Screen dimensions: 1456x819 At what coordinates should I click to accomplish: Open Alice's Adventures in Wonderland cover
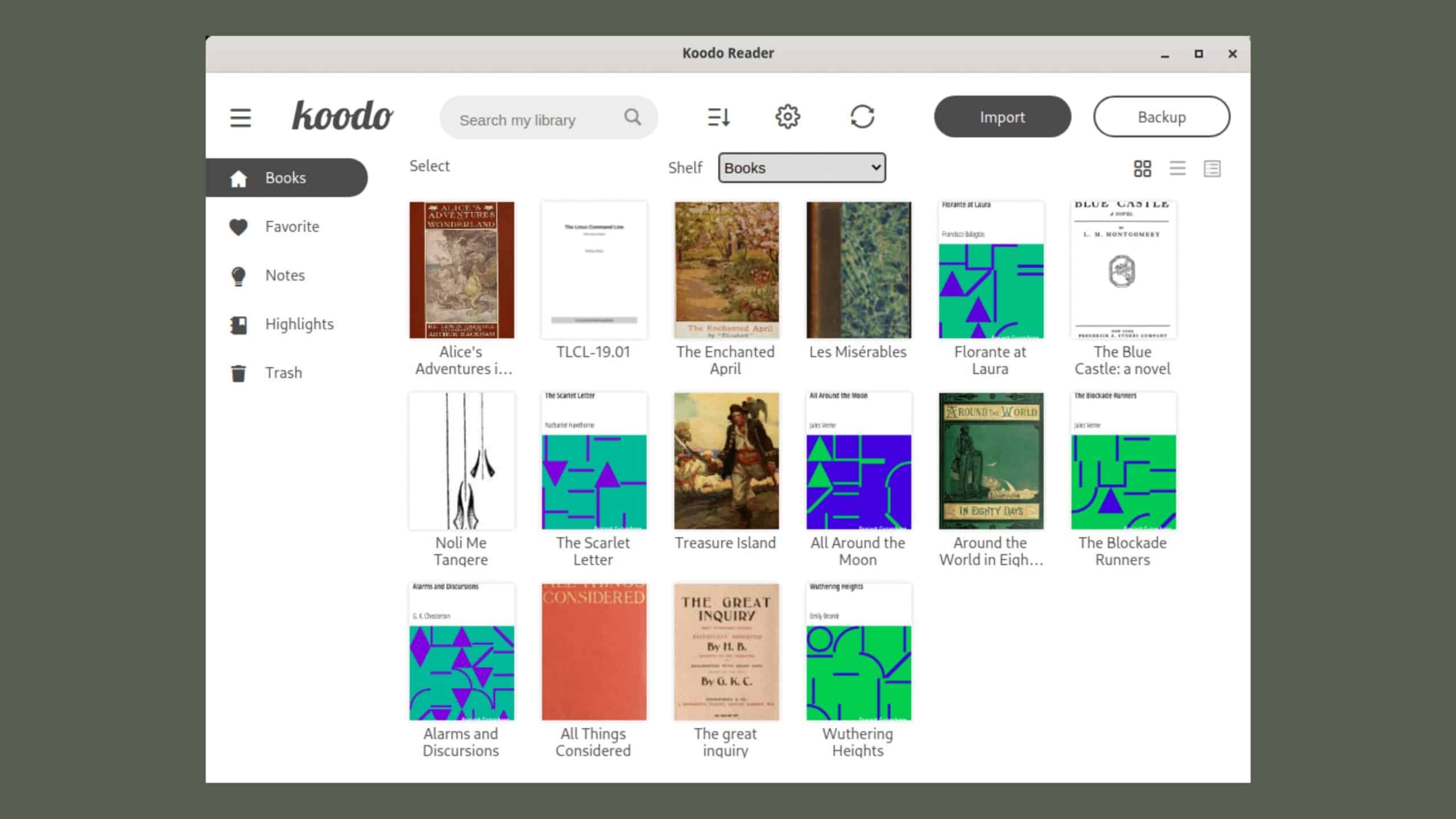(x=462, y=270)
